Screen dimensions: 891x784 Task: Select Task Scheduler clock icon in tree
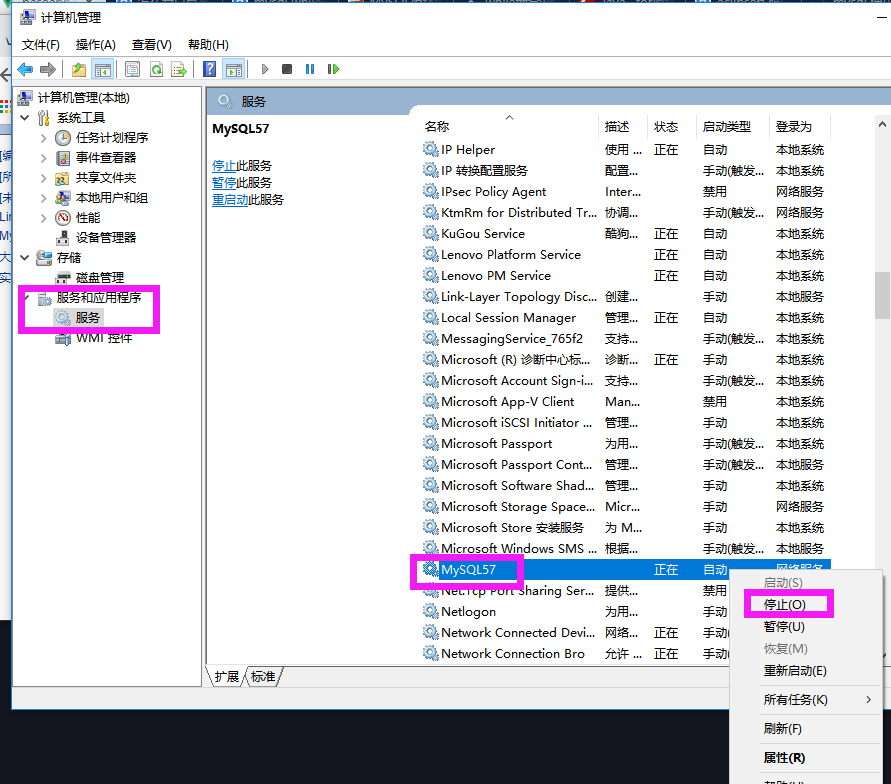[x=63, y=137]
